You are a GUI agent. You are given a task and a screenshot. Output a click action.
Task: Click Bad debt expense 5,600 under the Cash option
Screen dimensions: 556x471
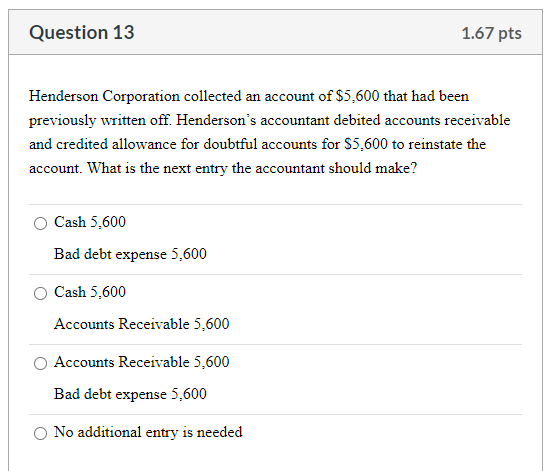pos(130,254)
